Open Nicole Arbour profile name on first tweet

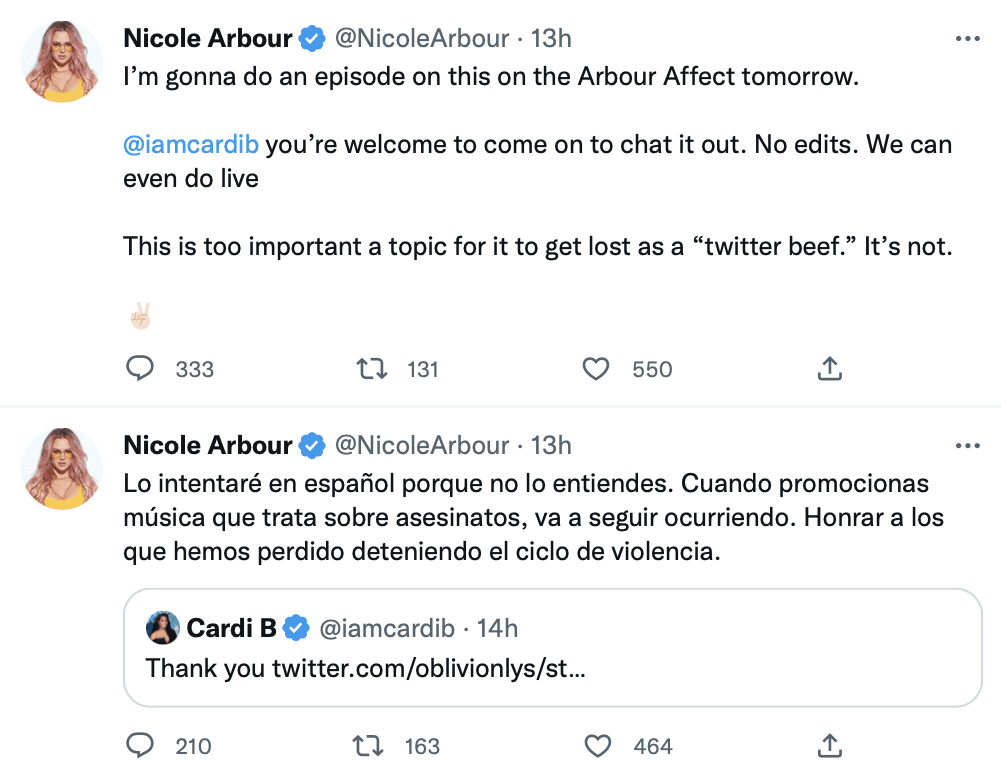pyautogui.click(x=208, y=38)
